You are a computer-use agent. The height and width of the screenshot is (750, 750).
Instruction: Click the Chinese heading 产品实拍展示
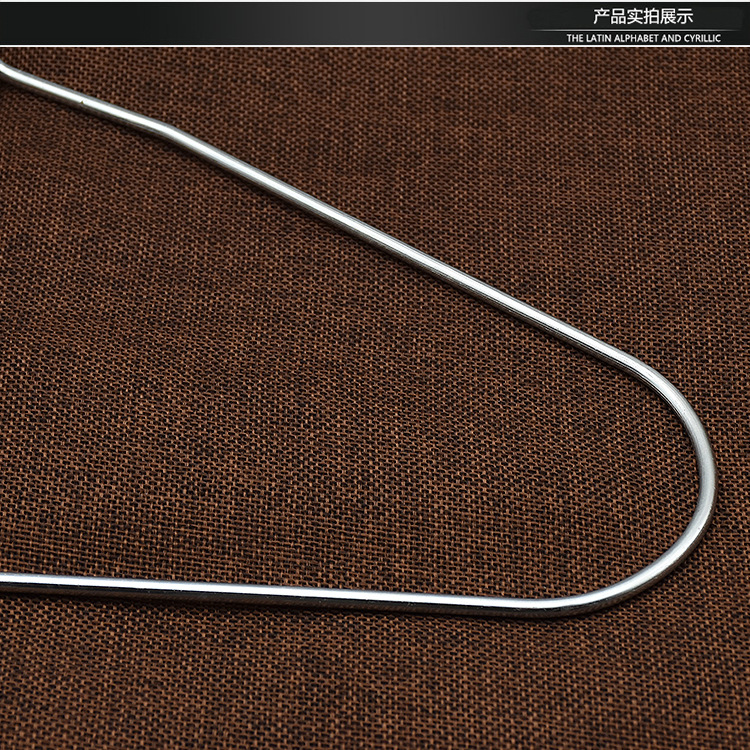(x=643, y=17)
